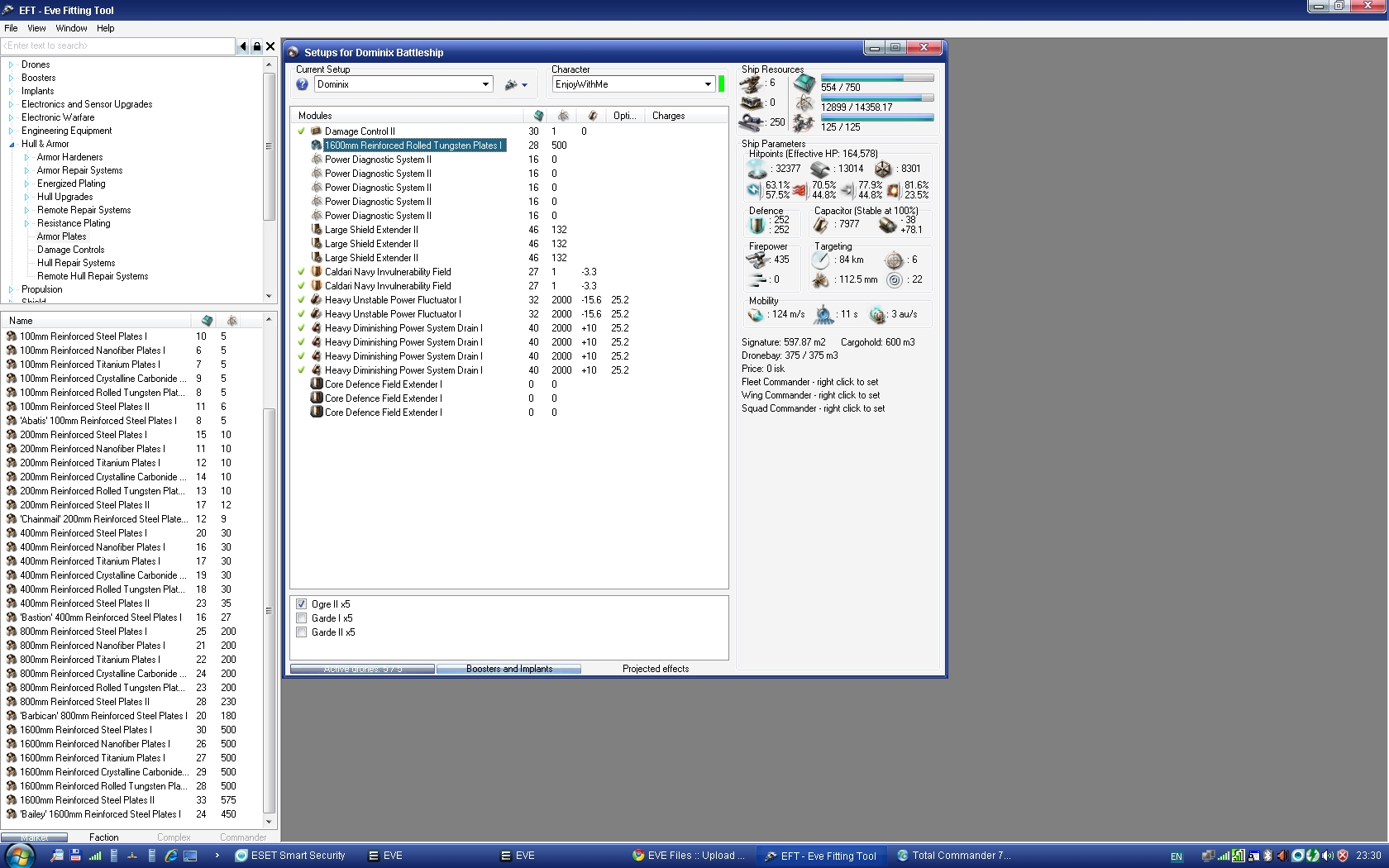Enable the Garde II x5 drone checkbox
Viewport: 1389px width, 868px height.
(x=302, y=632)
